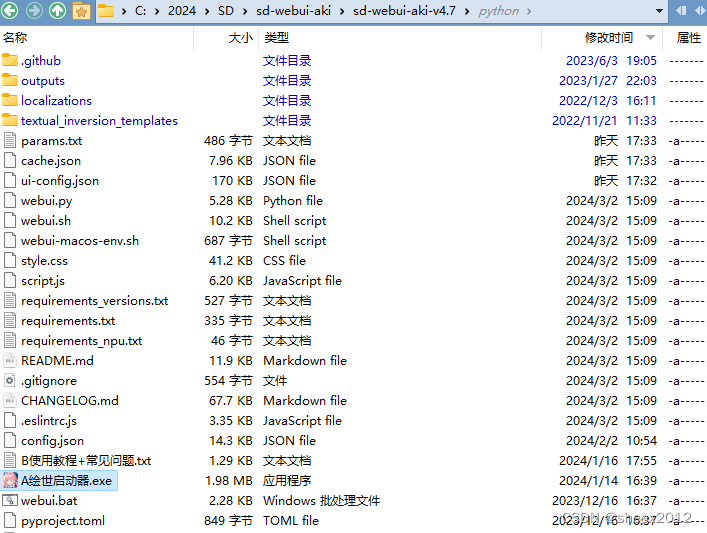
Task: Click the 类型 column header
Action: coord(276,37)
